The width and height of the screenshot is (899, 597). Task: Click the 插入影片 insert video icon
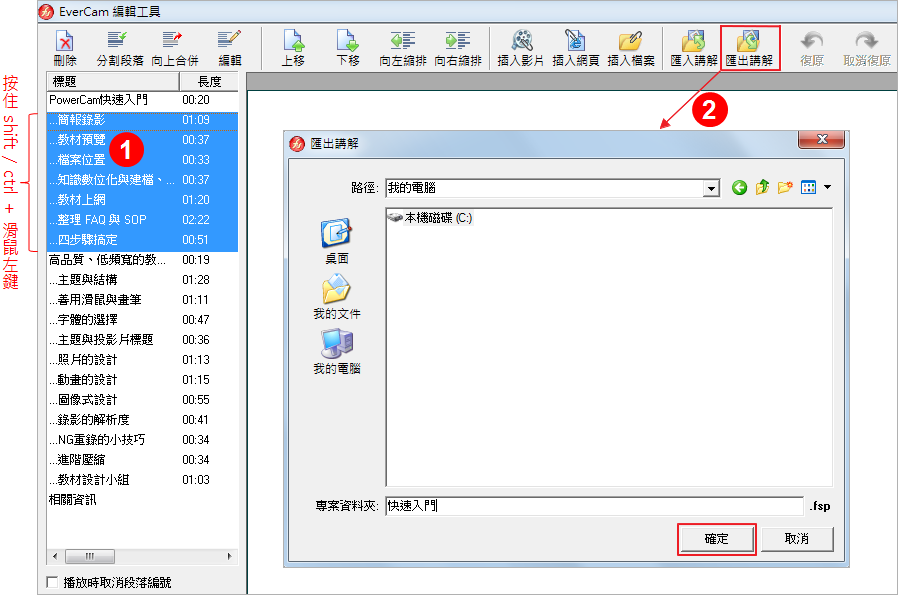[x=522, y=41]
